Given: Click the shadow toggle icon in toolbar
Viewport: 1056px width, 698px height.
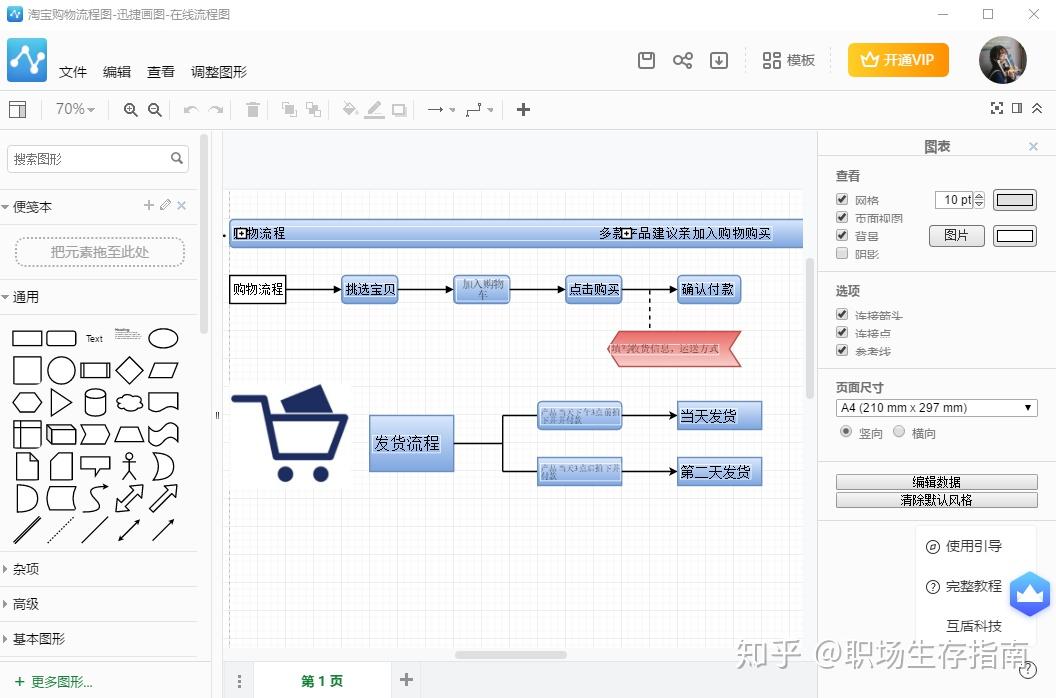Looking at the screenshot, I should [x=399, y=110].
